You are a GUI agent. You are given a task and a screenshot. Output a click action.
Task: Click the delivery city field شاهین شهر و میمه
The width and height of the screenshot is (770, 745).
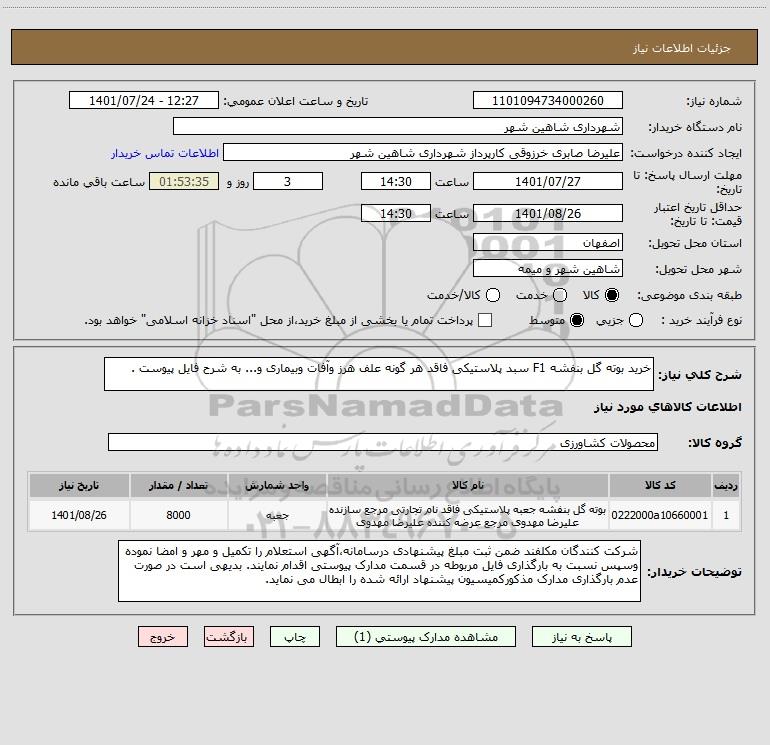coord(548,269)
